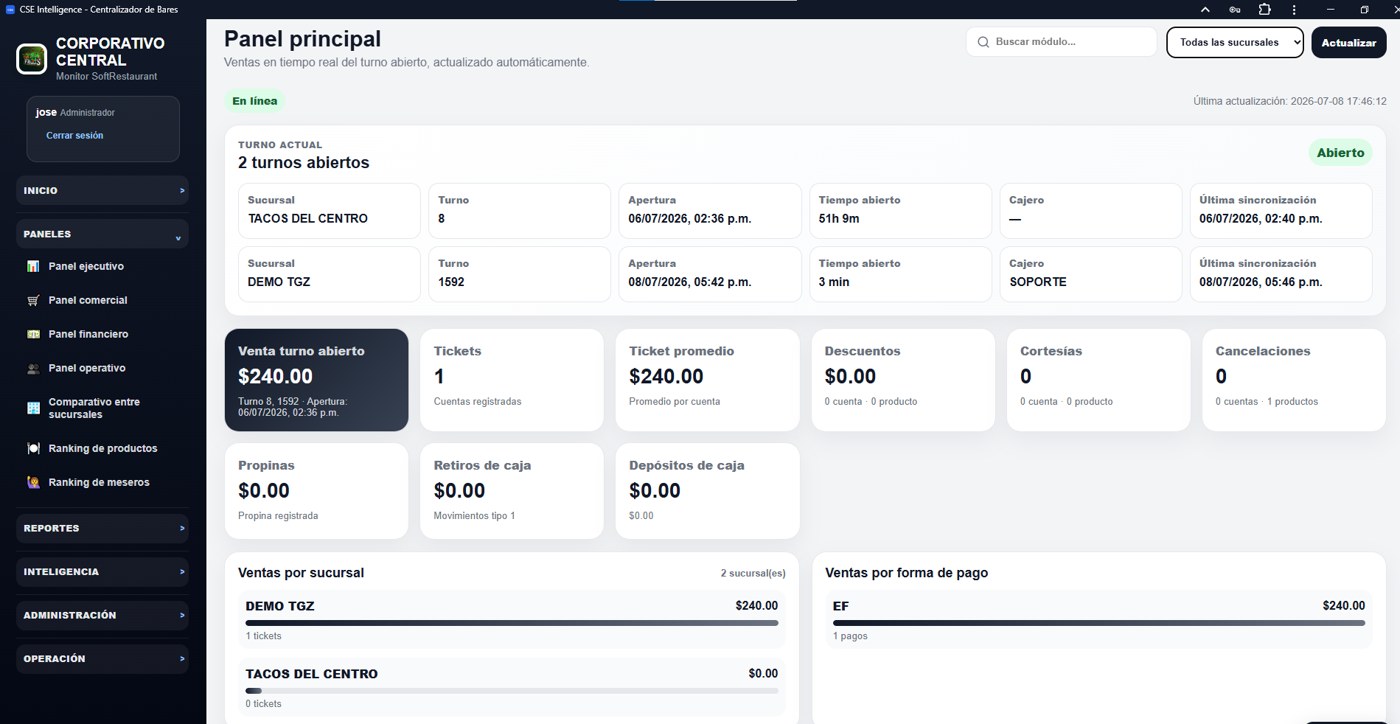Click the EF payment progress bar
1400x724 pixels.
[1099, 623]
